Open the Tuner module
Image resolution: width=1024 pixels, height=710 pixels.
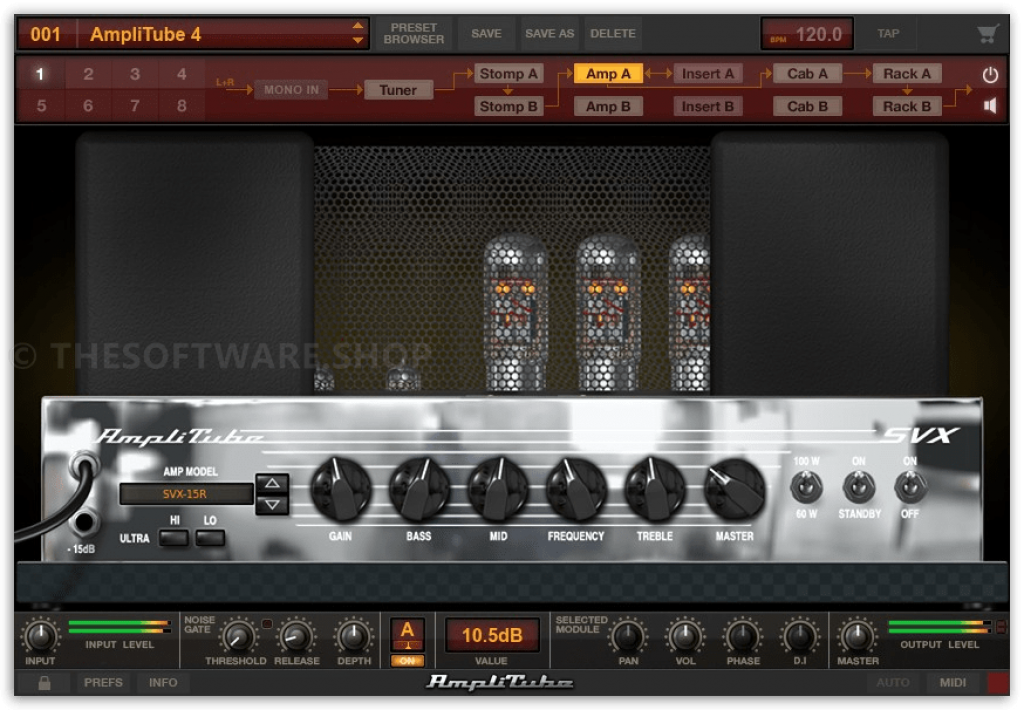click(398, 90)
